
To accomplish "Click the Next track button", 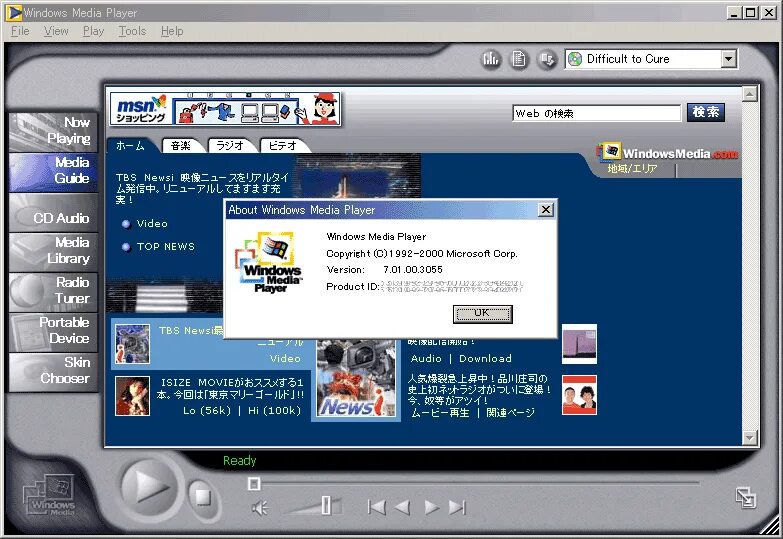I will click(x=457, y=508).
